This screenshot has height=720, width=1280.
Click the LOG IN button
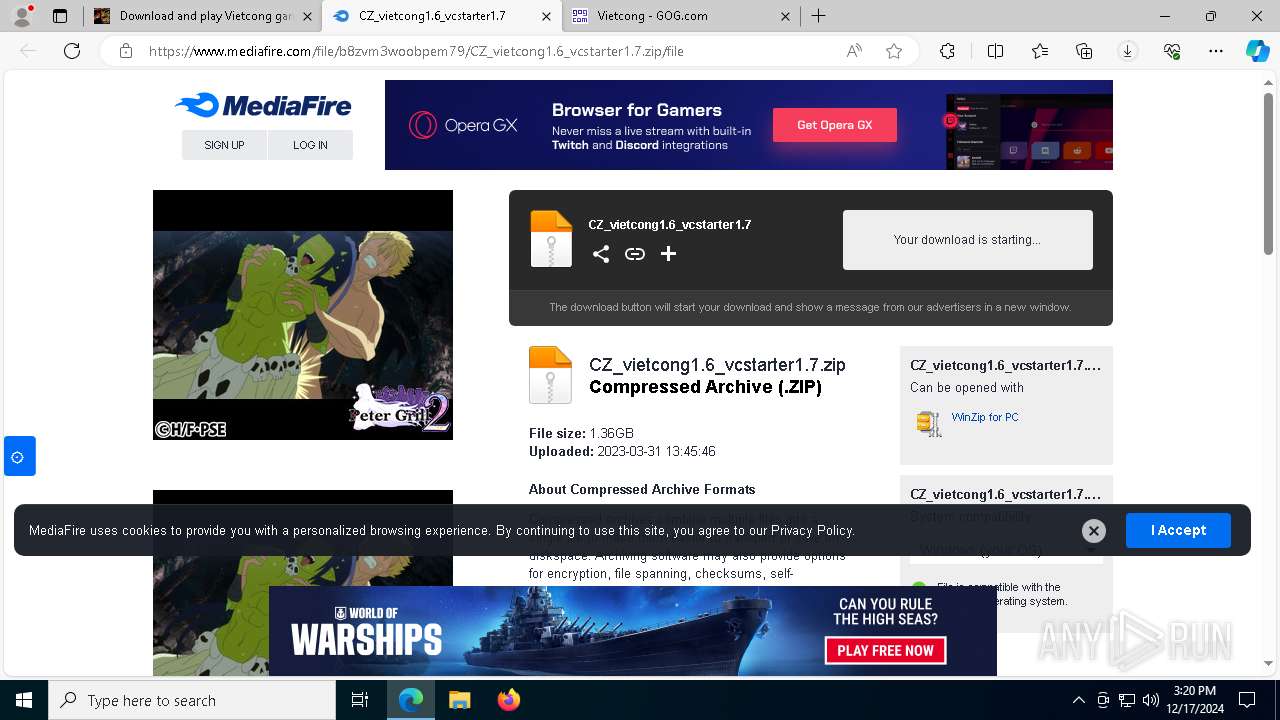[x=310, y=145]
